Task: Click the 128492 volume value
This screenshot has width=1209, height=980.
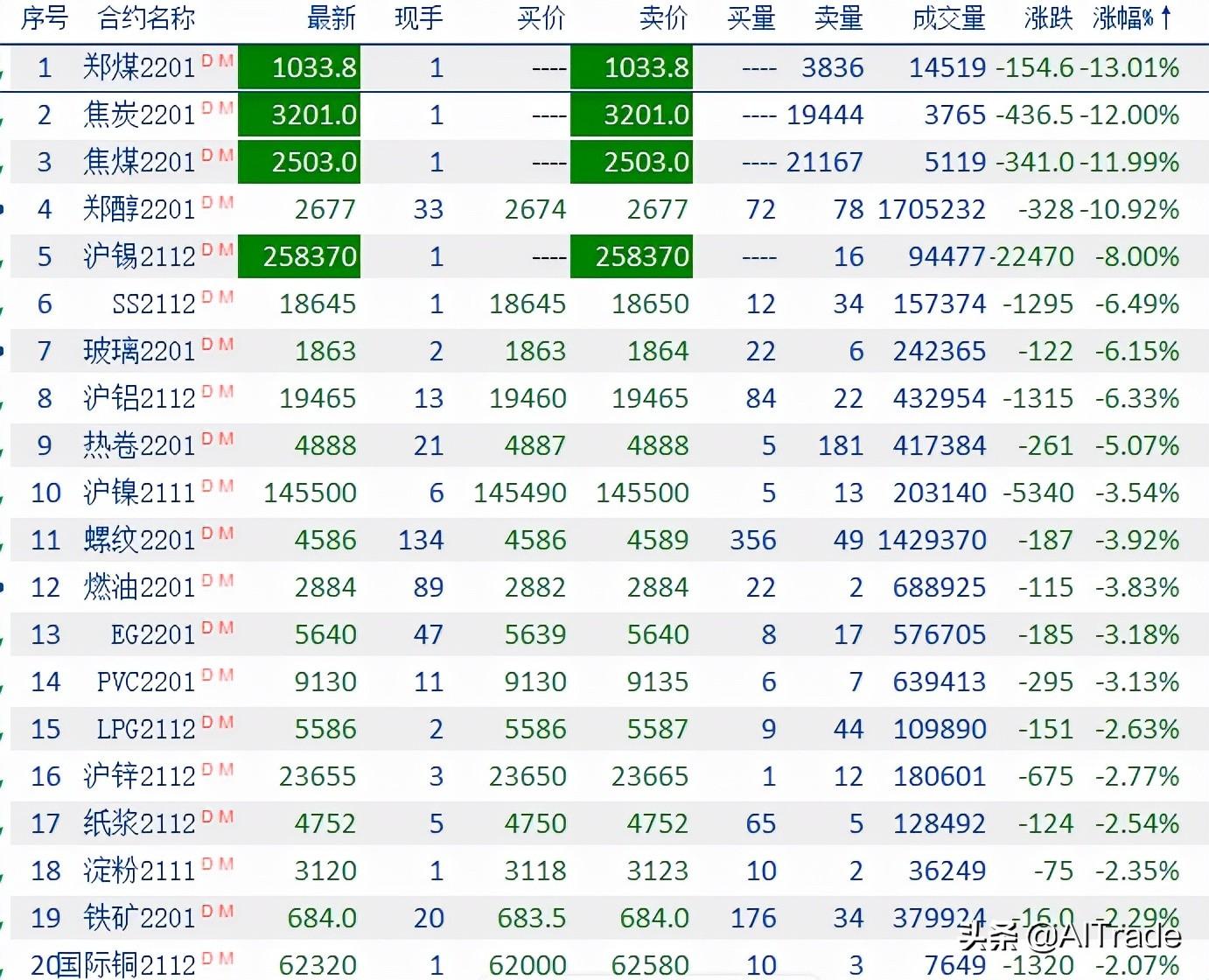Action: pos(940,823)
